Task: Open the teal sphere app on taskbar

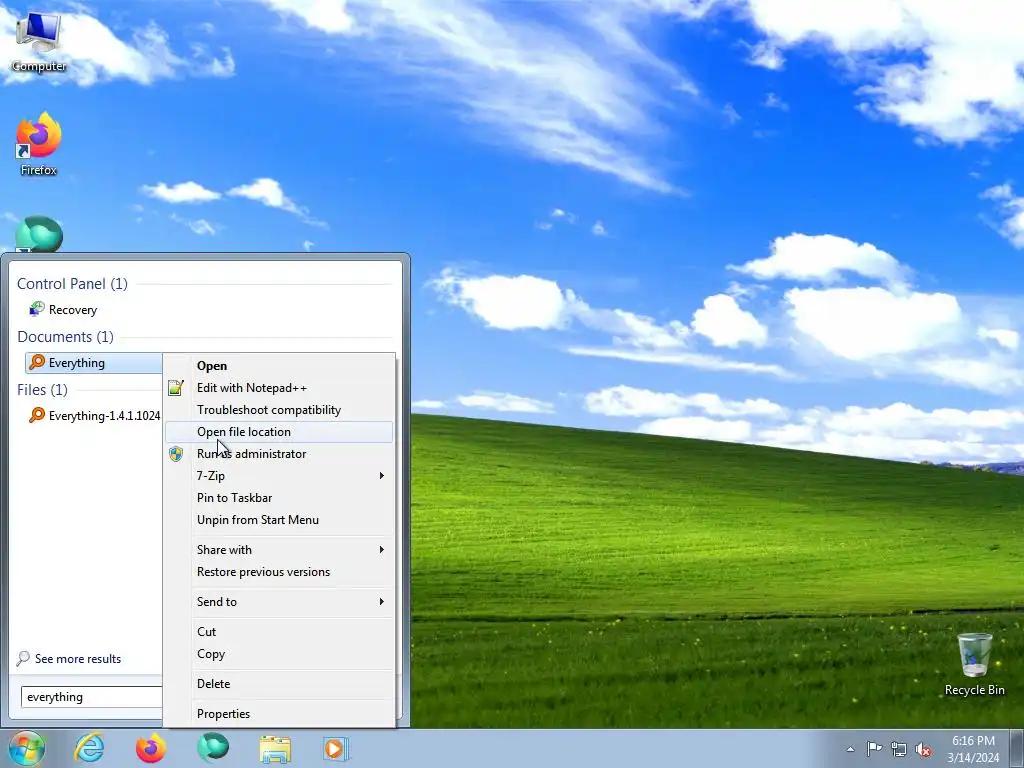Action: 213,748
